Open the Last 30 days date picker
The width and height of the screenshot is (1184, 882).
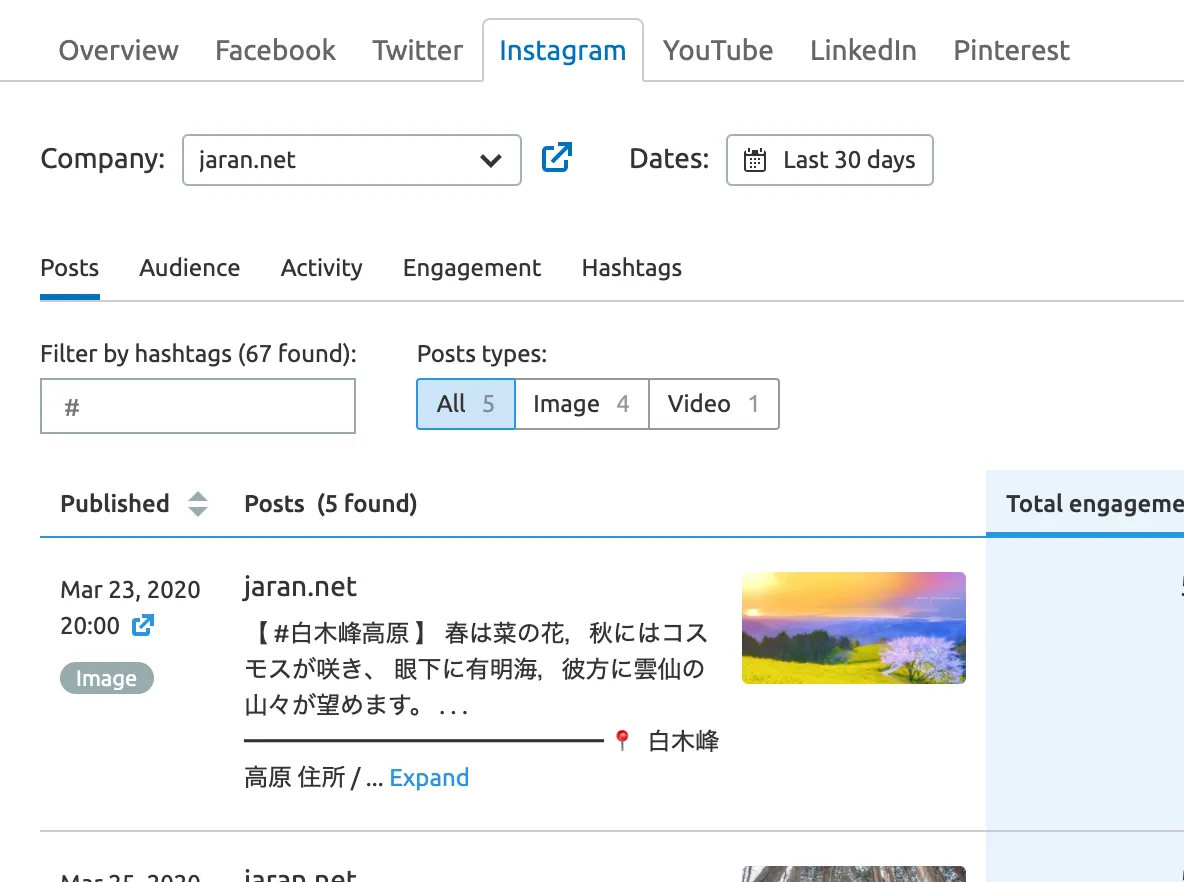pyautogui.click(x=830, y=160)
